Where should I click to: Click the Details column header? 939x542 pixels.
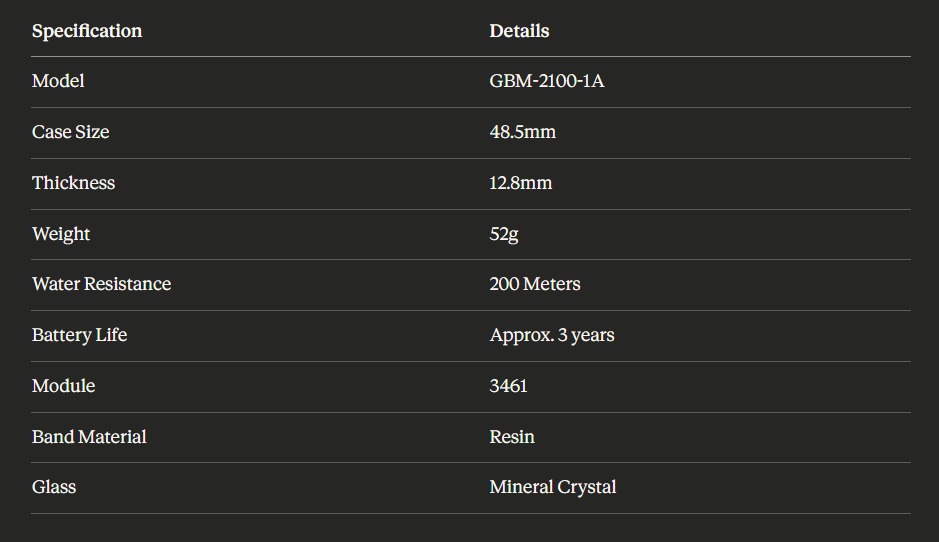[519, 31]
